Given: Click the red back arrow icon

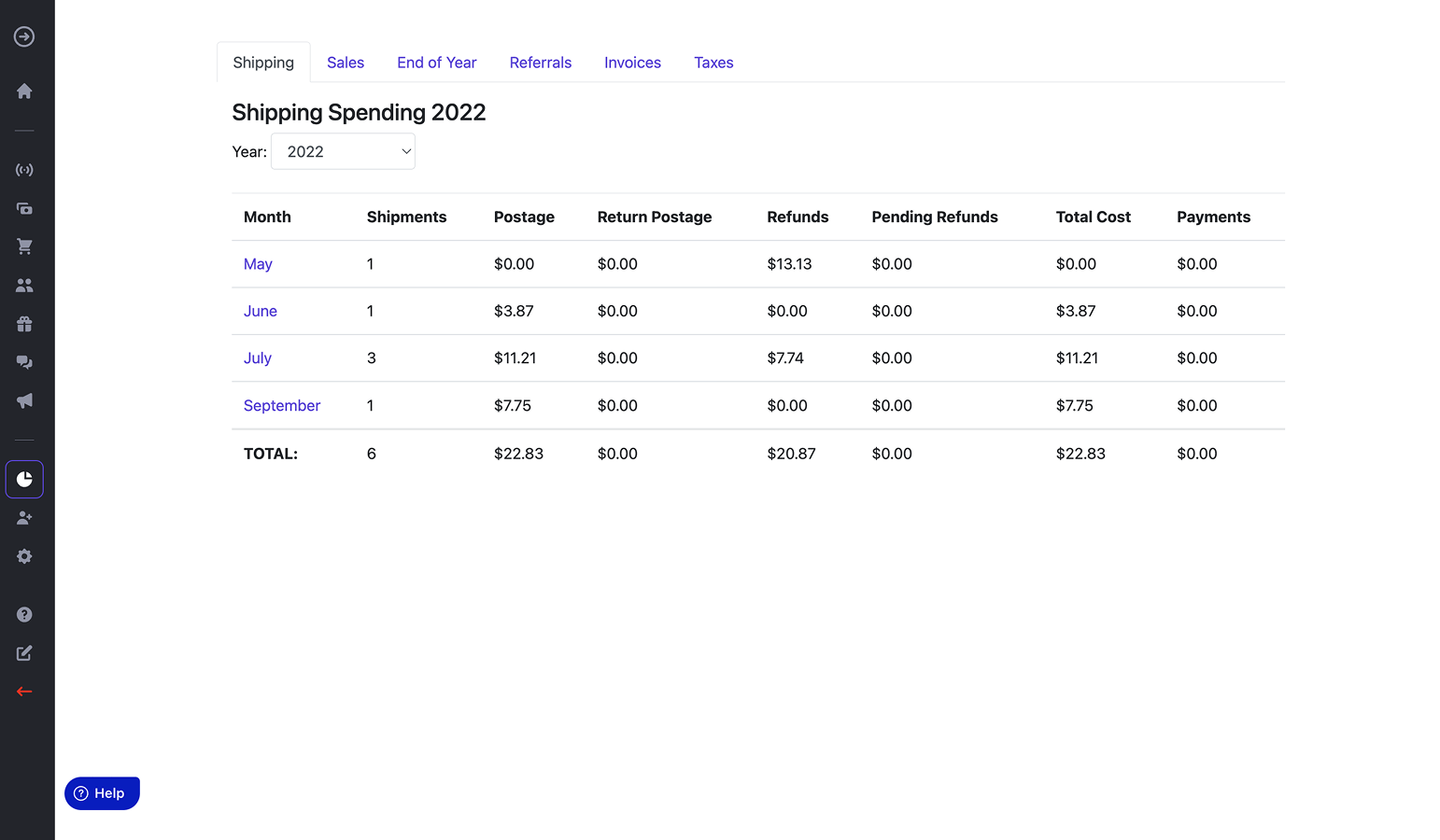Looking at the screenshot, I should pos(24,692).
